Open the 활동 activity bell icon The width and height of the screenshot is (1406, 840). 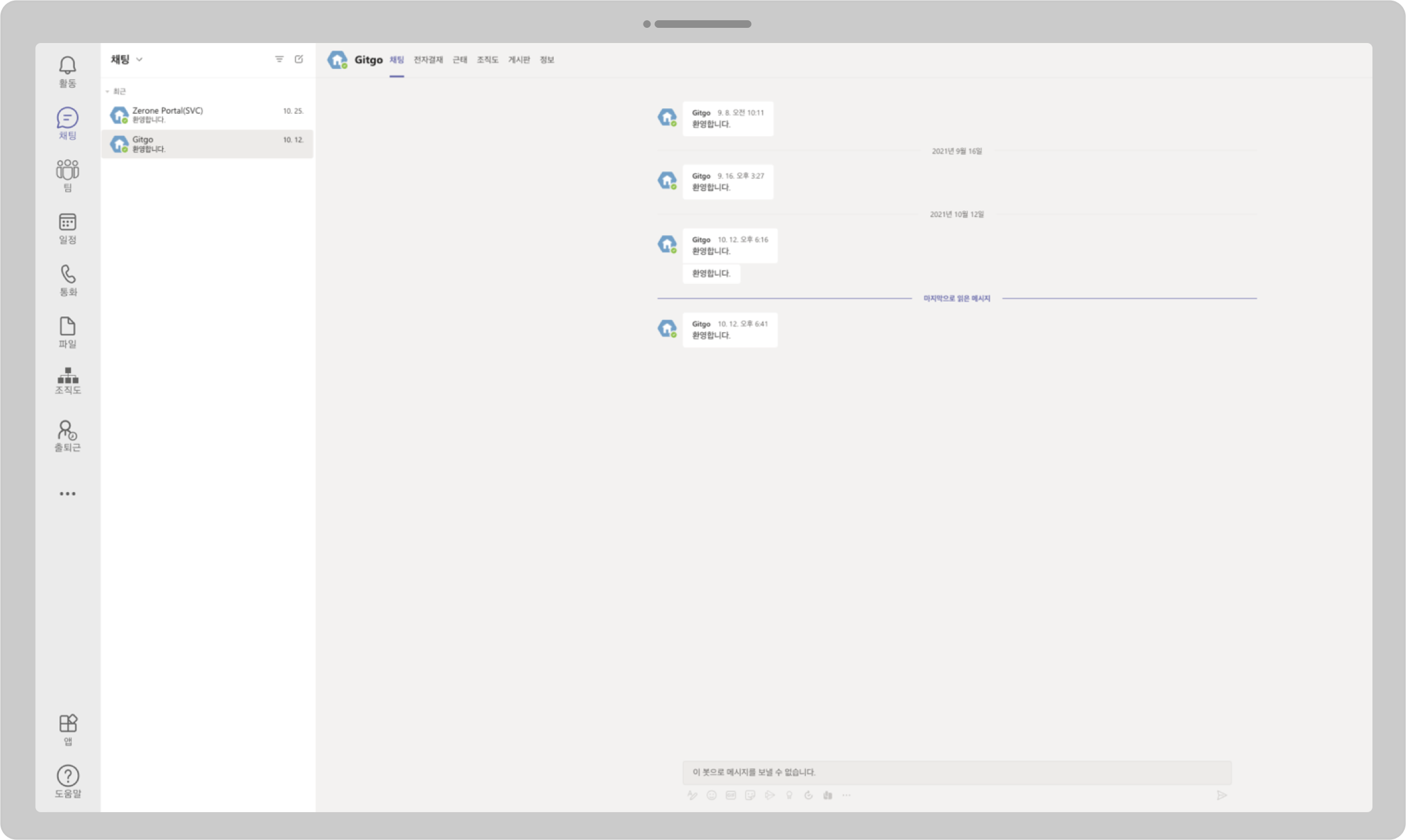point(68,72)
